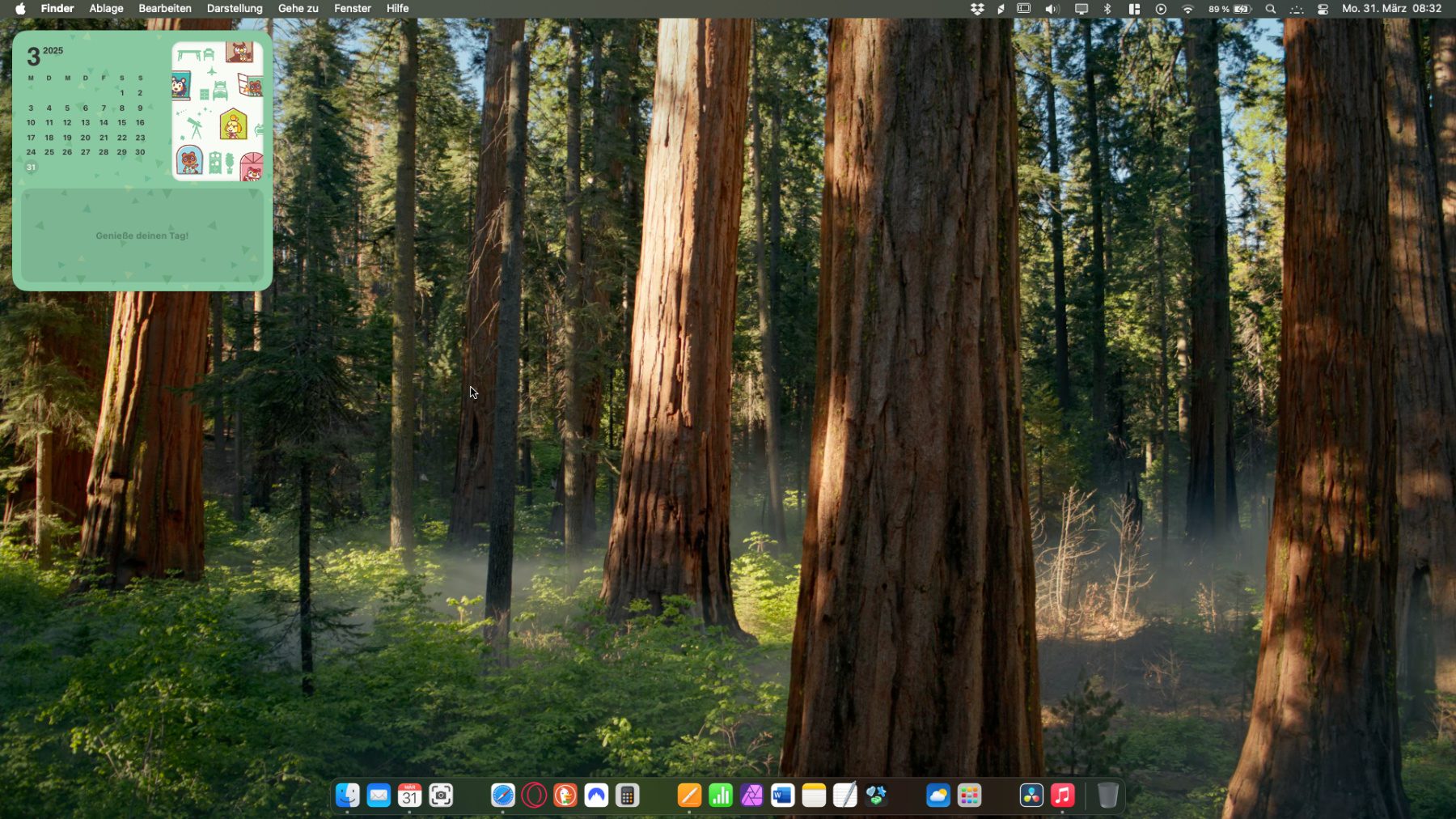Click the Animal Crossing calendar widget picture

(x=217, y=111)
